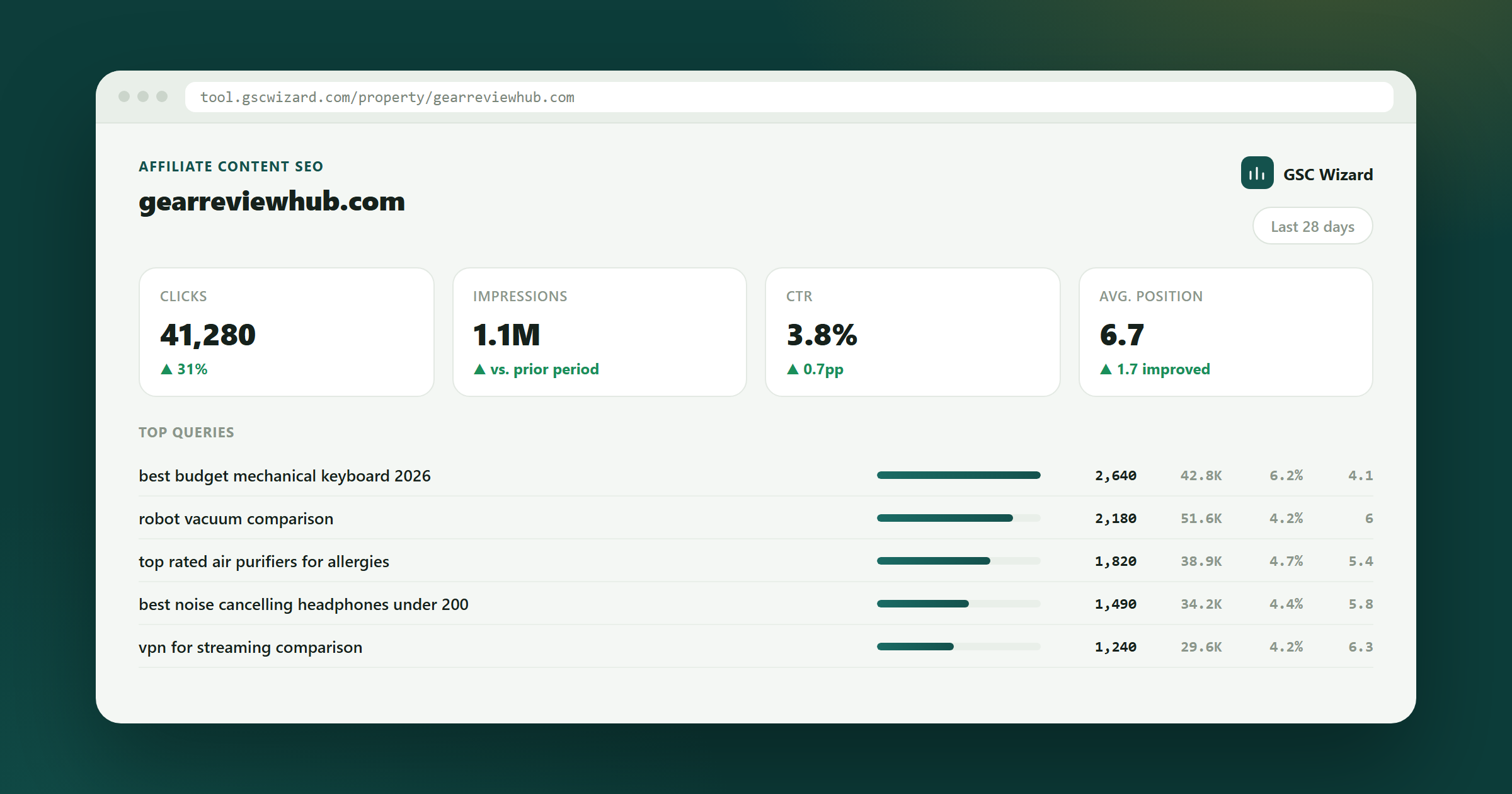1512x794 pixels.
Task: Click the Top Queries section heading
Action: (186, 432)
